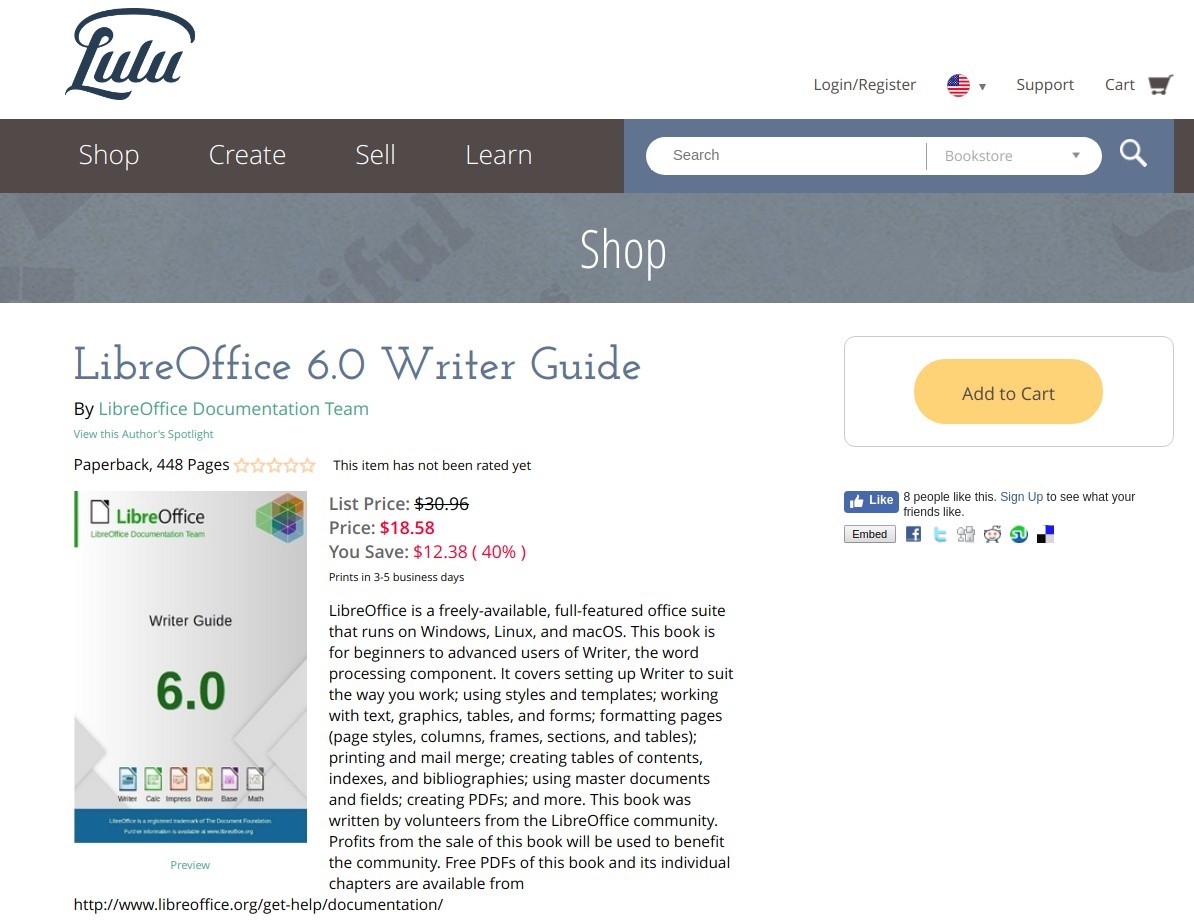This screenshot has width=1194, height=923.
Task: Click the libreoffice.org documentation URL text
Action: point(258,905)
